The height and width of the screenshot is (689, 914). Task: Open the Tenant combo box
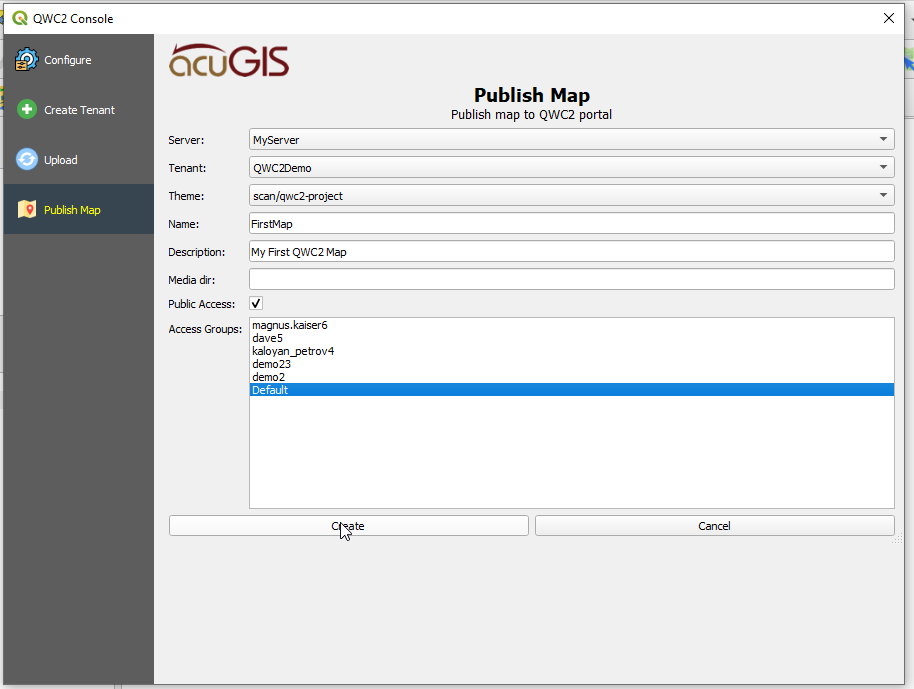[x=571, y=168]
